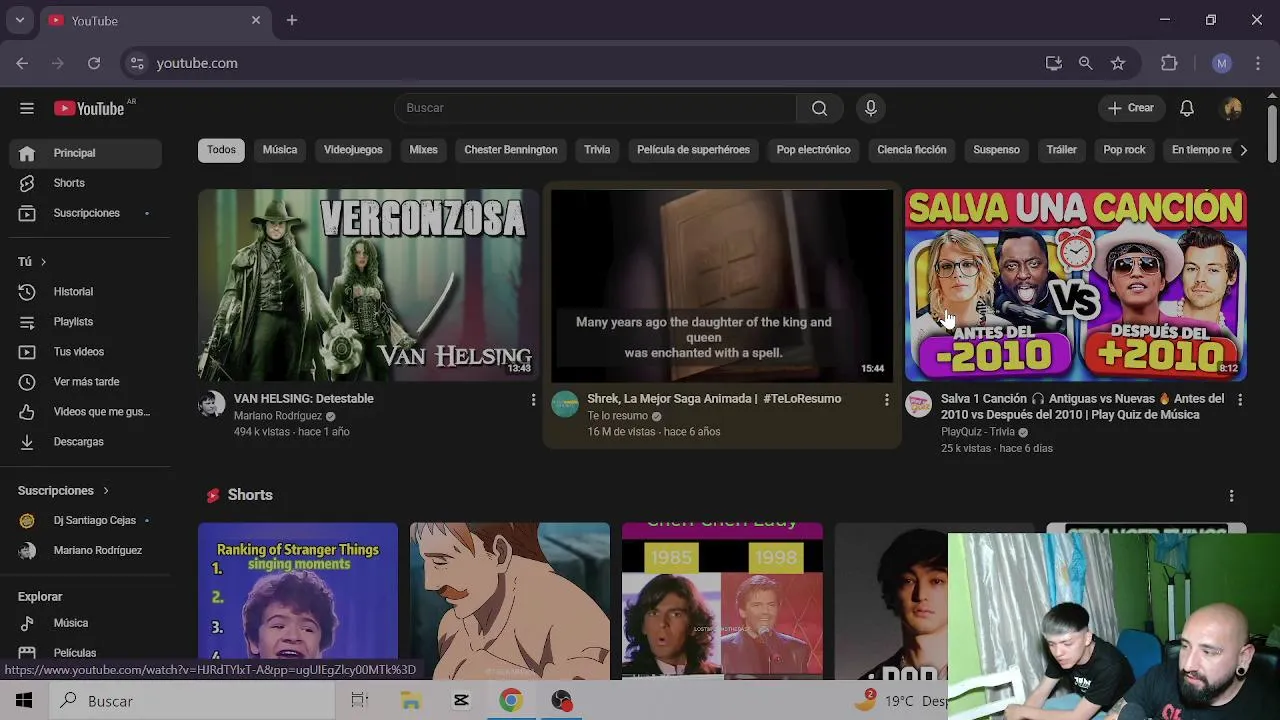
Task: Open Chrome extensions puzzle icon
Action: [1169, 63]
